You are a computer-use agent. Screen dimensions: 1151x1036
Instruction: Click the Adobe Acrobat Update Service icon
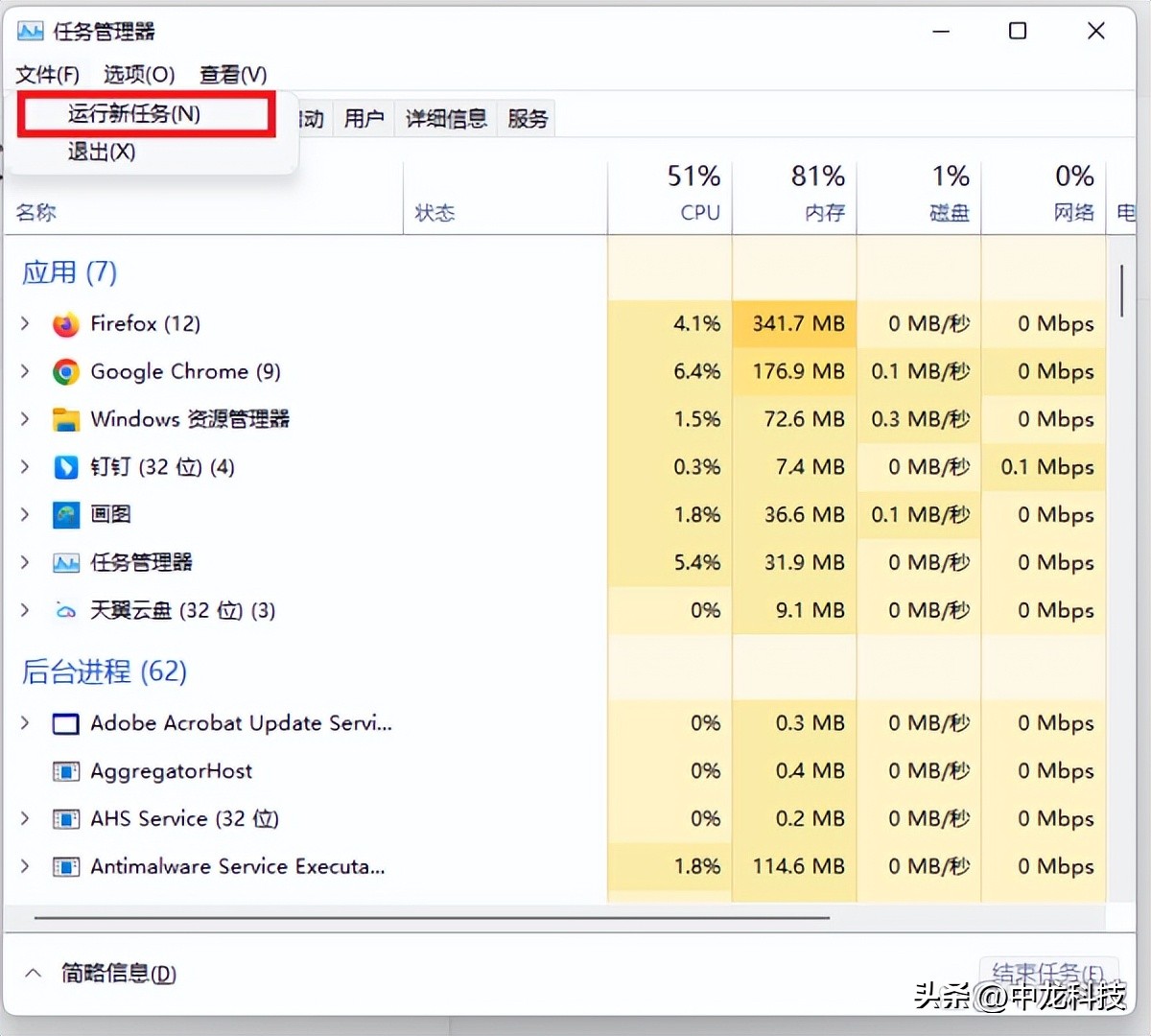[65, 723]
